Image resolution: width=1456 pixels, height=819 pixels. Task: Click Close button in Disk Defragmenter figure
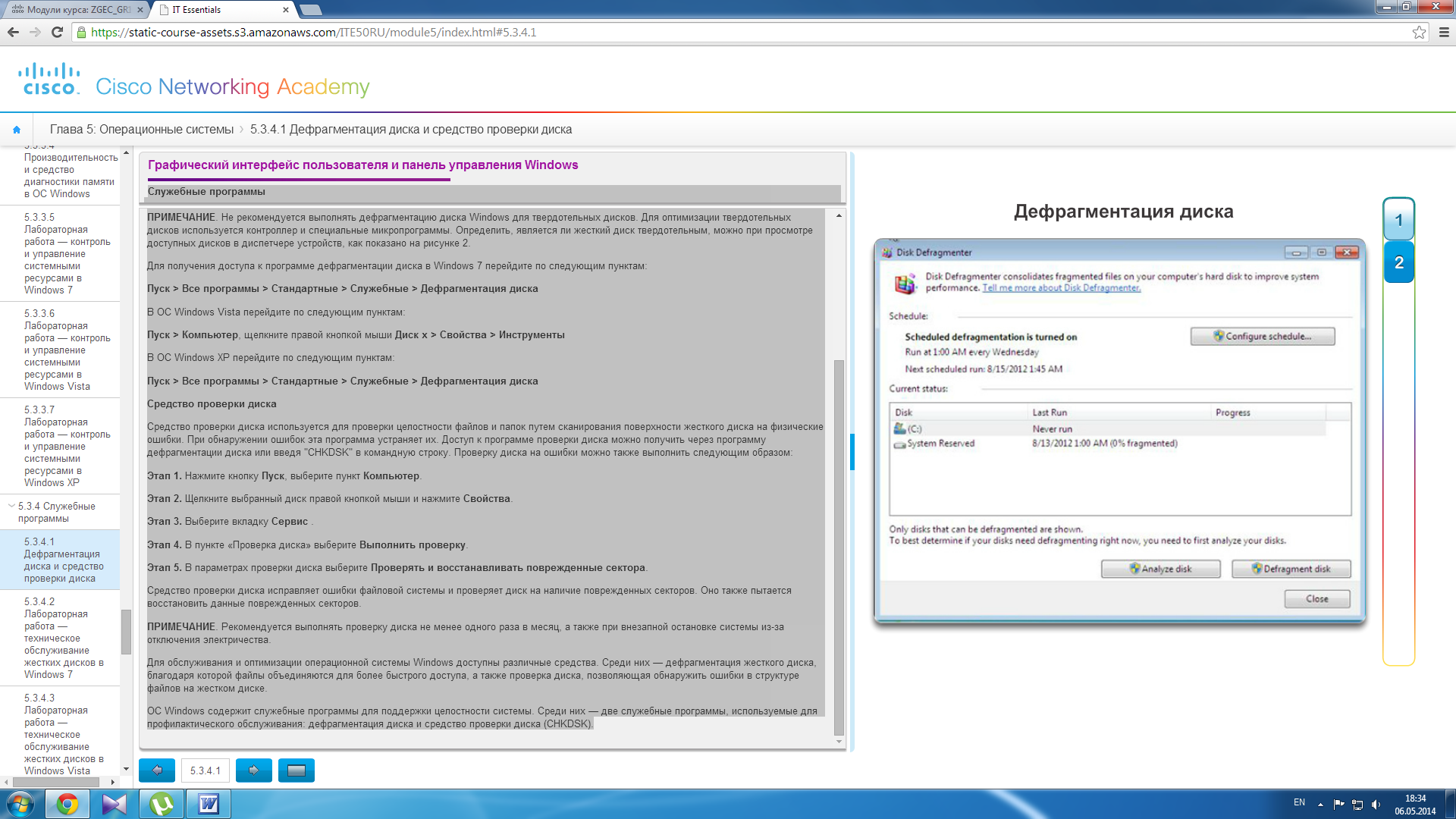[1317, 599]
